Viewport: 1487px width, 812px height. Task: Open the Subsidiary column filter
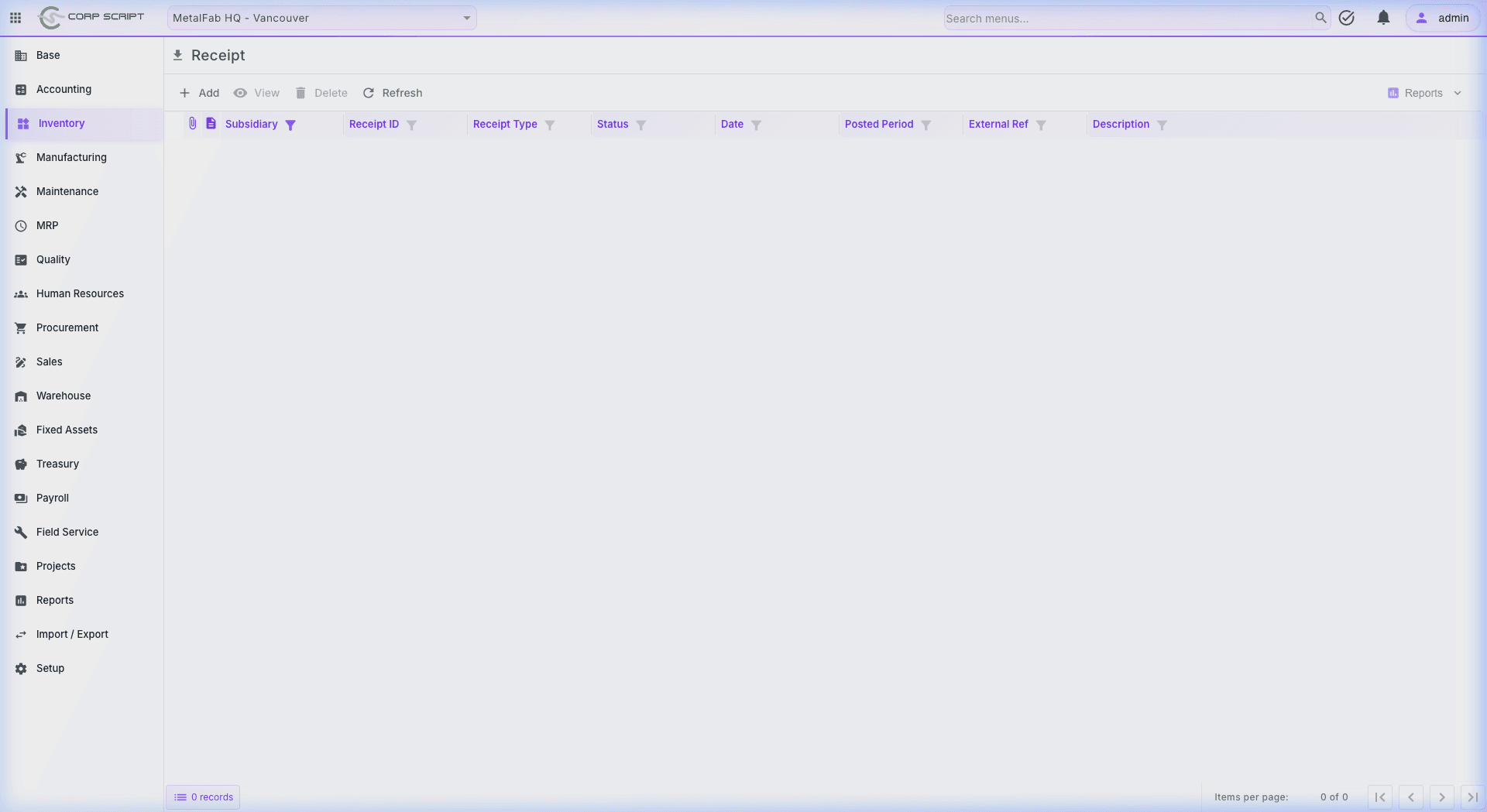(x=291, y=124)
